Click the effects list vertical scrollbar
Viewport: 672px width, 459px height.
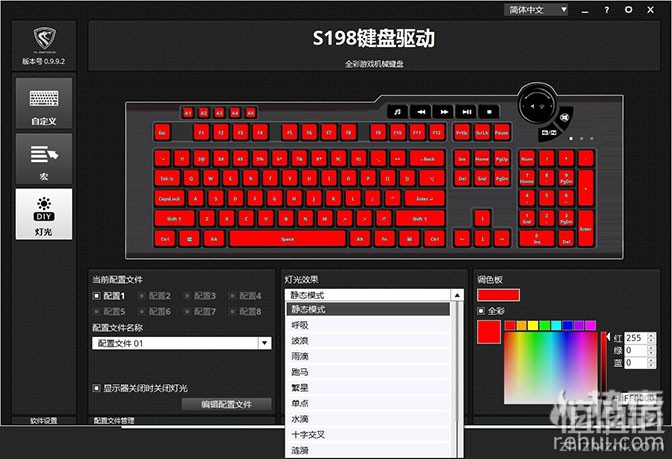click(458, 379)
